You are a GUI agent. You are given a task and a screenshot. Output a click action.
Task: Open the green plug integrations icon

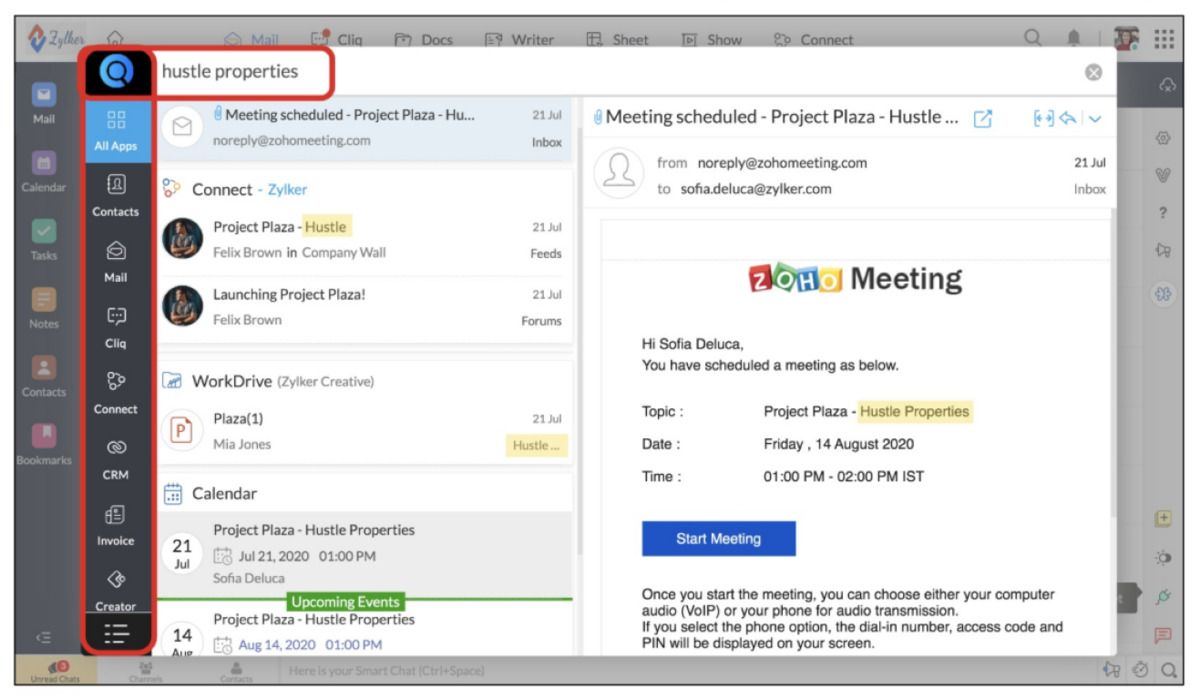(1163, 596)
